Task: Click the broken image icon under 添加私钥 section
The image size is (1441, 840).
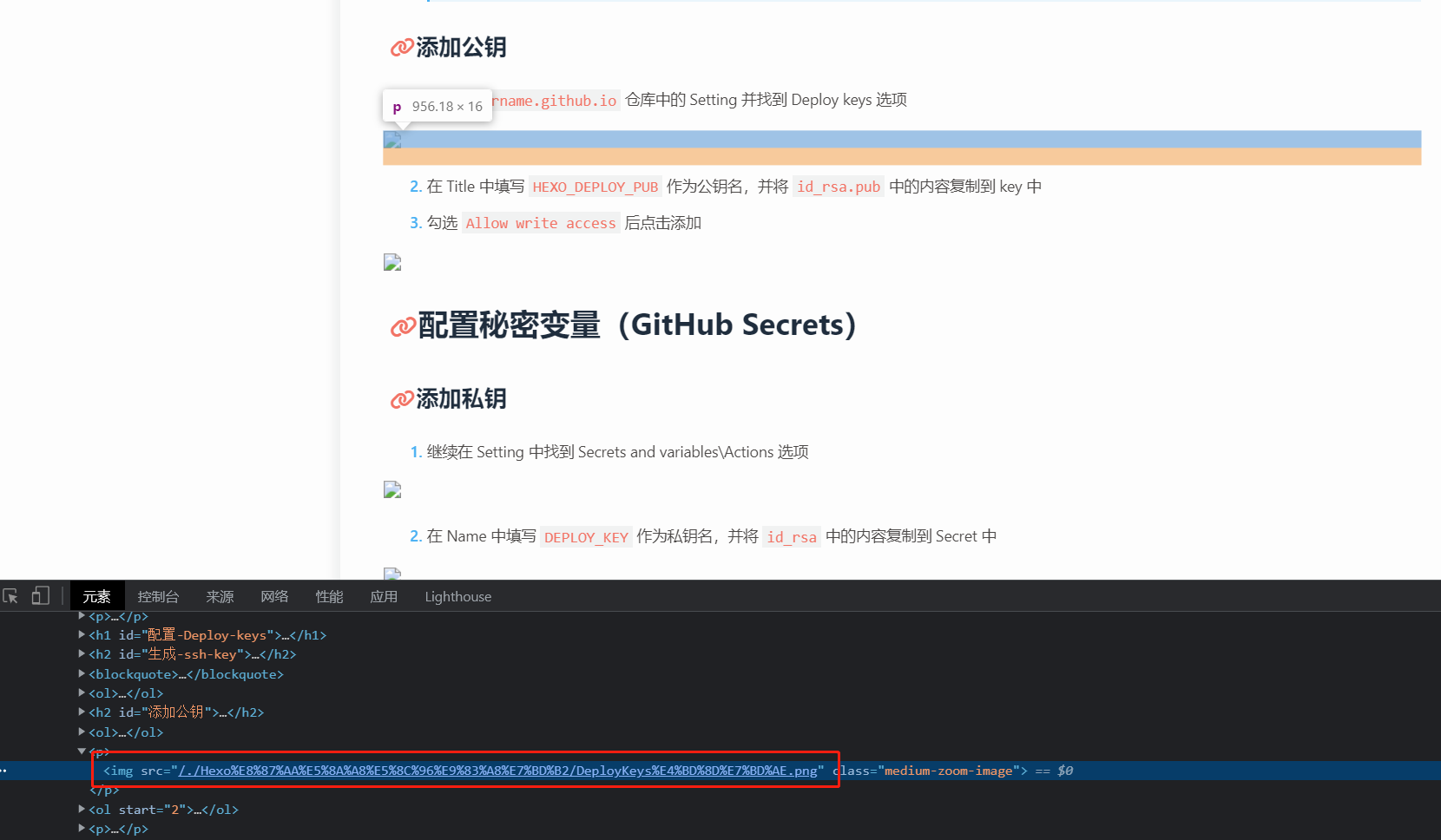Action: click(x=392, y=489)
